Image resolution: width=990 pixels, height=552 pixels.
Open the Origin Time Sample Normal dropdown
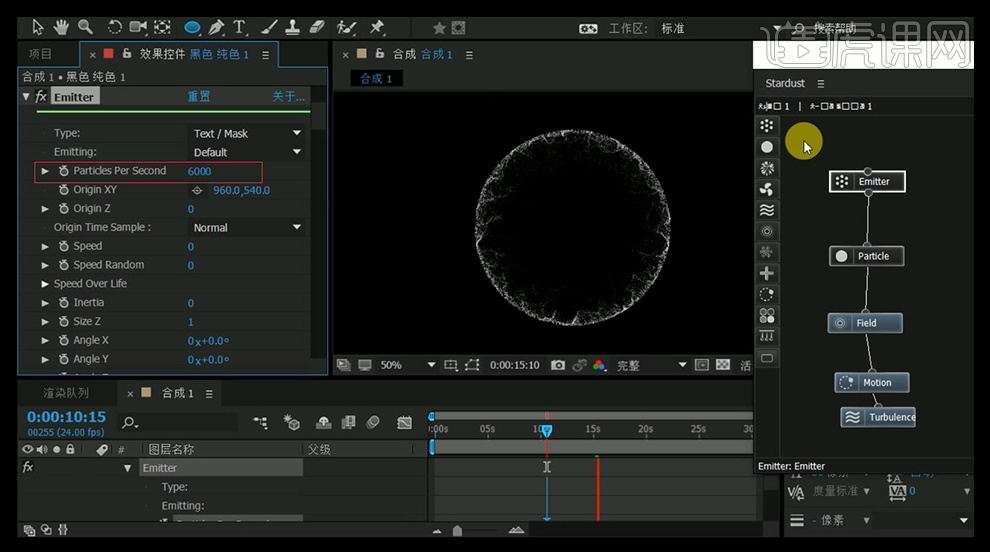coord(247,227)
